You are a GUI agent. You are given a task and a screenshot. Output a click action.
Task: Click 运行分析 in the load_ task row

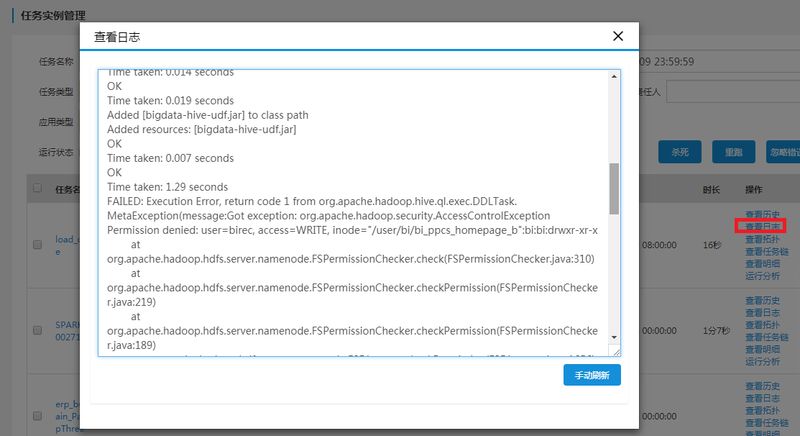(x=762, y=274)
